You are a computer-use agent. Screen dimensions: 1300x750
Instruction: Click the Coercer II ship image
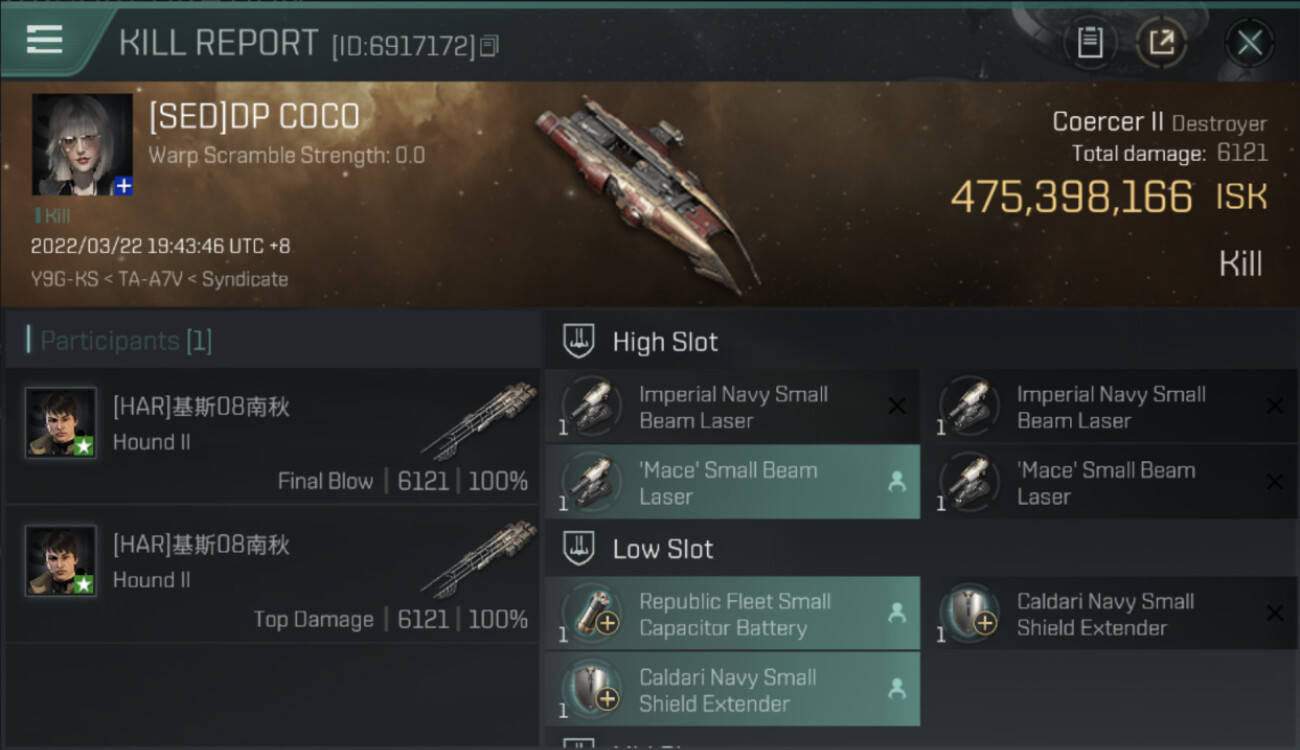pos(647,190)
